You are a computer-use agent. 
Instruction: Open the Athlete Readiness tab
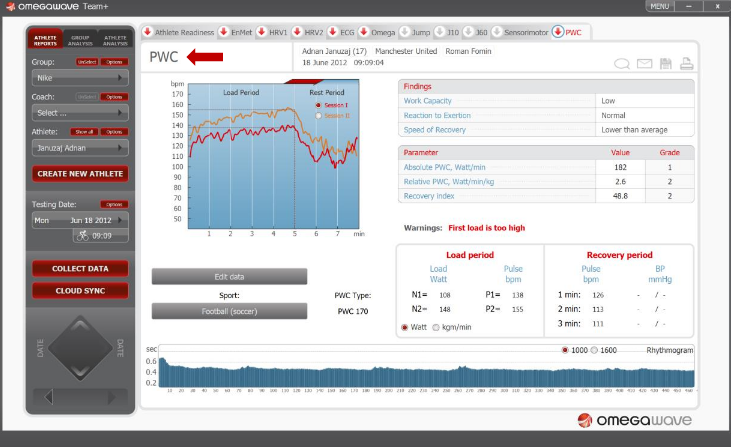(179, 32)
